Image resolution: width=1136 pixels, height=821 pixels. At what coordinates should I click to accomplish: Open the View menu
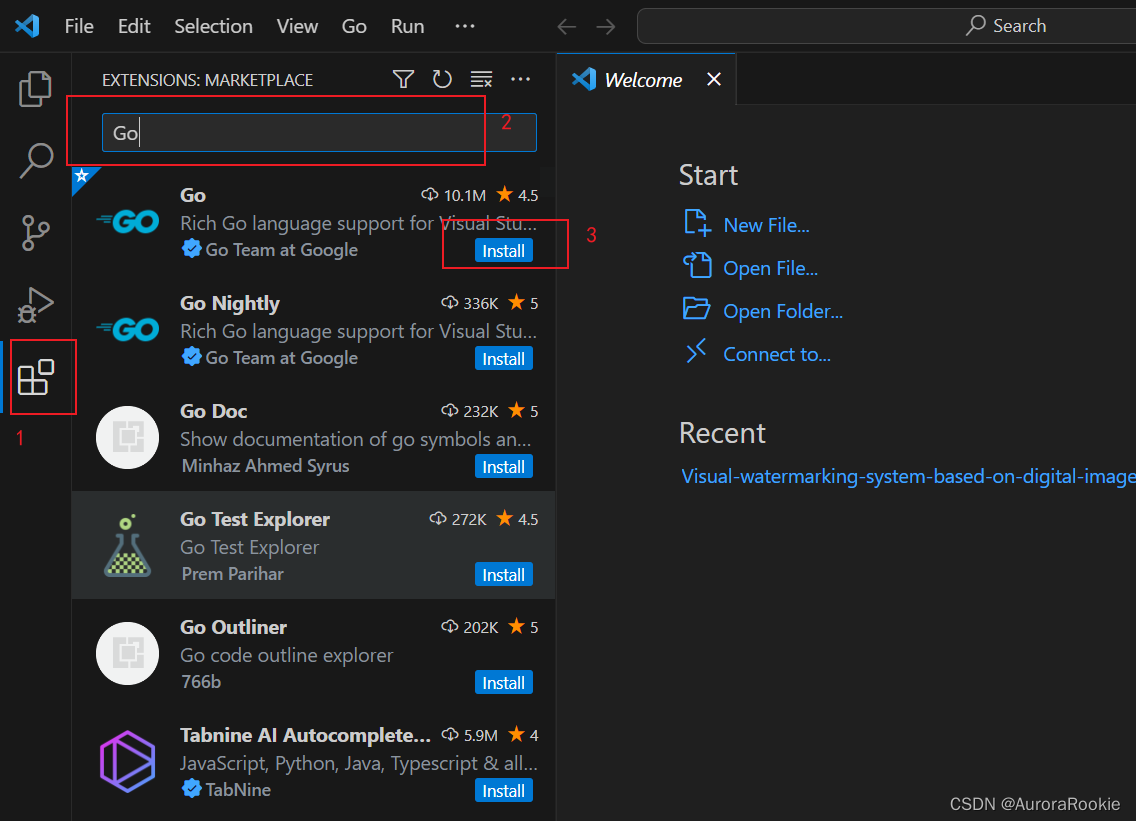(x=297, y=27)
